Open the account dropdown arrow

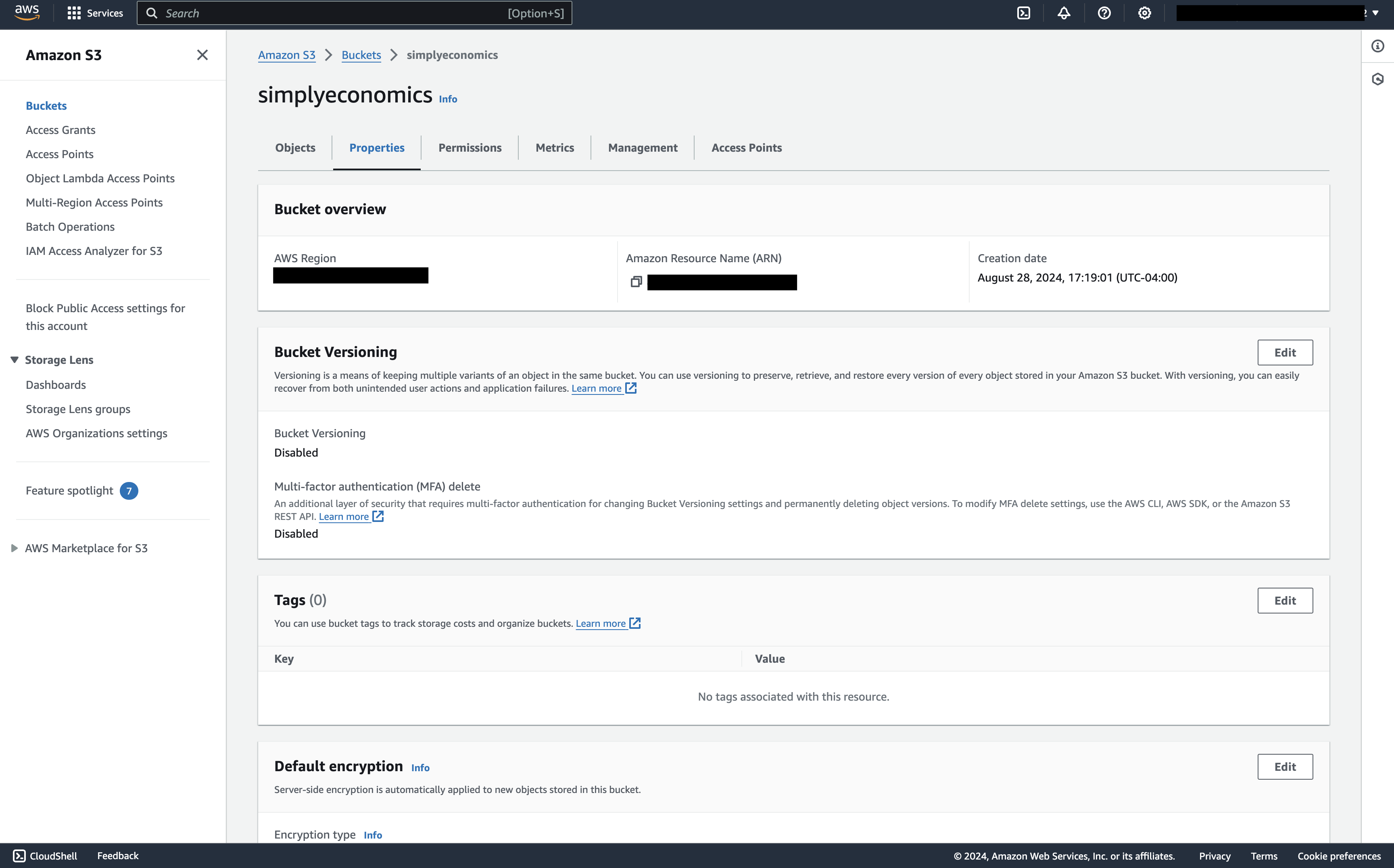tap(1375, 13)
